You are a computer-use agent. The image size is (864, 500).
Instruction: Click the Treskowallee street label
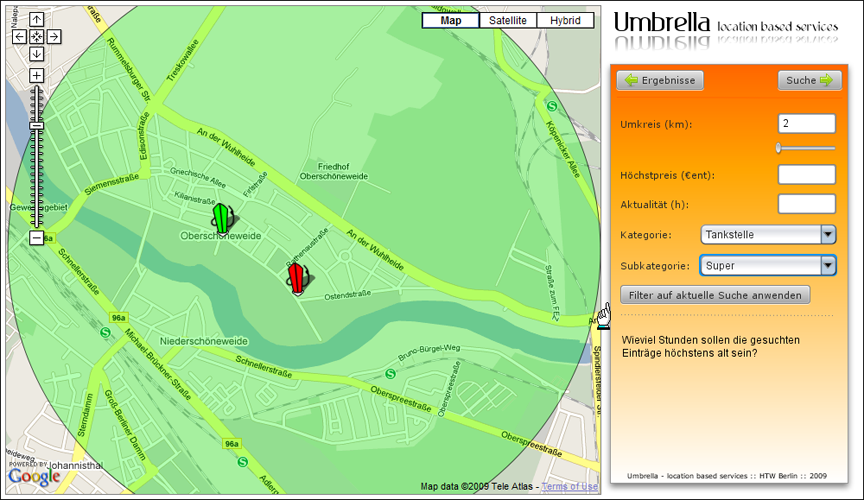(182, 61)
